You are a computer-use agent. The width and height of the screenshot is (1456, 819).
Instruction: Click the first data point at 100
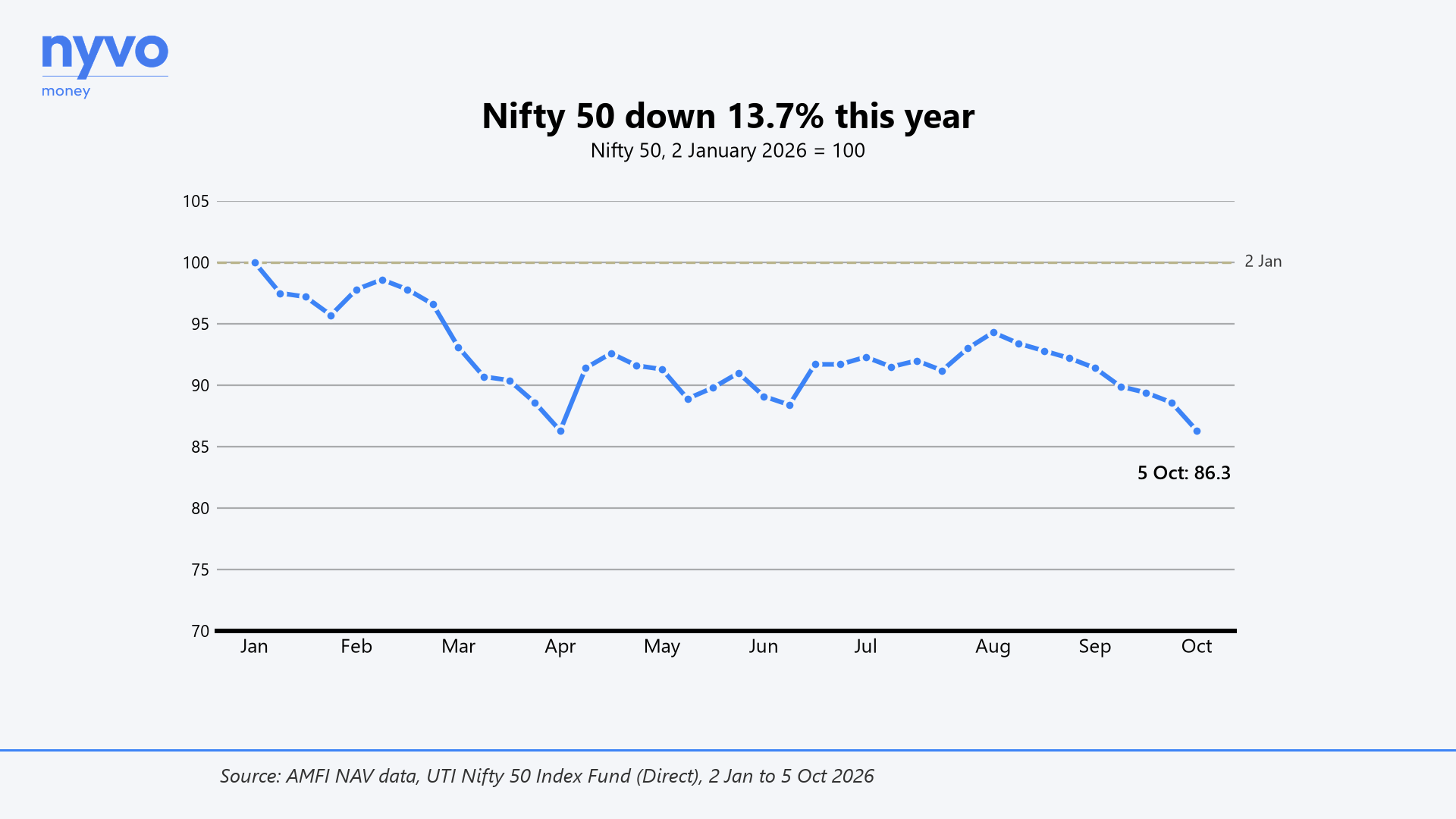[255, 263]
